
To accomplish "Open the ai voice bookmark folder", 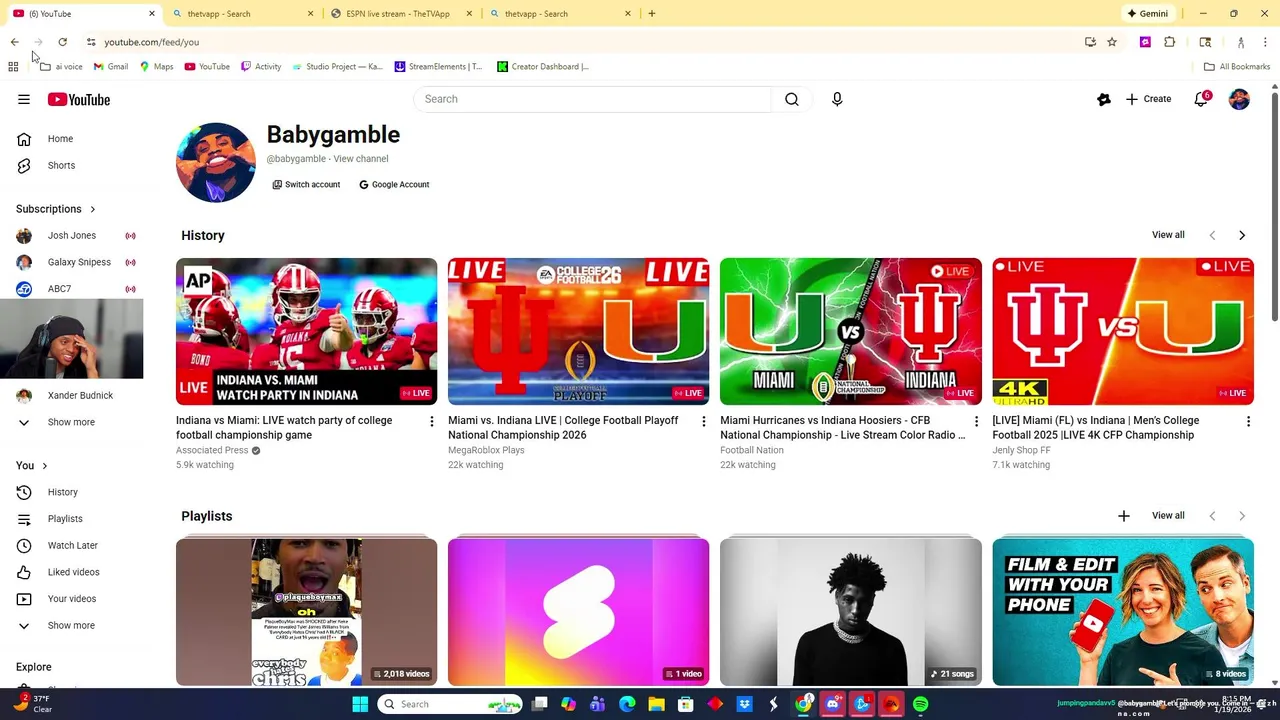I will (x=61, y=67).
